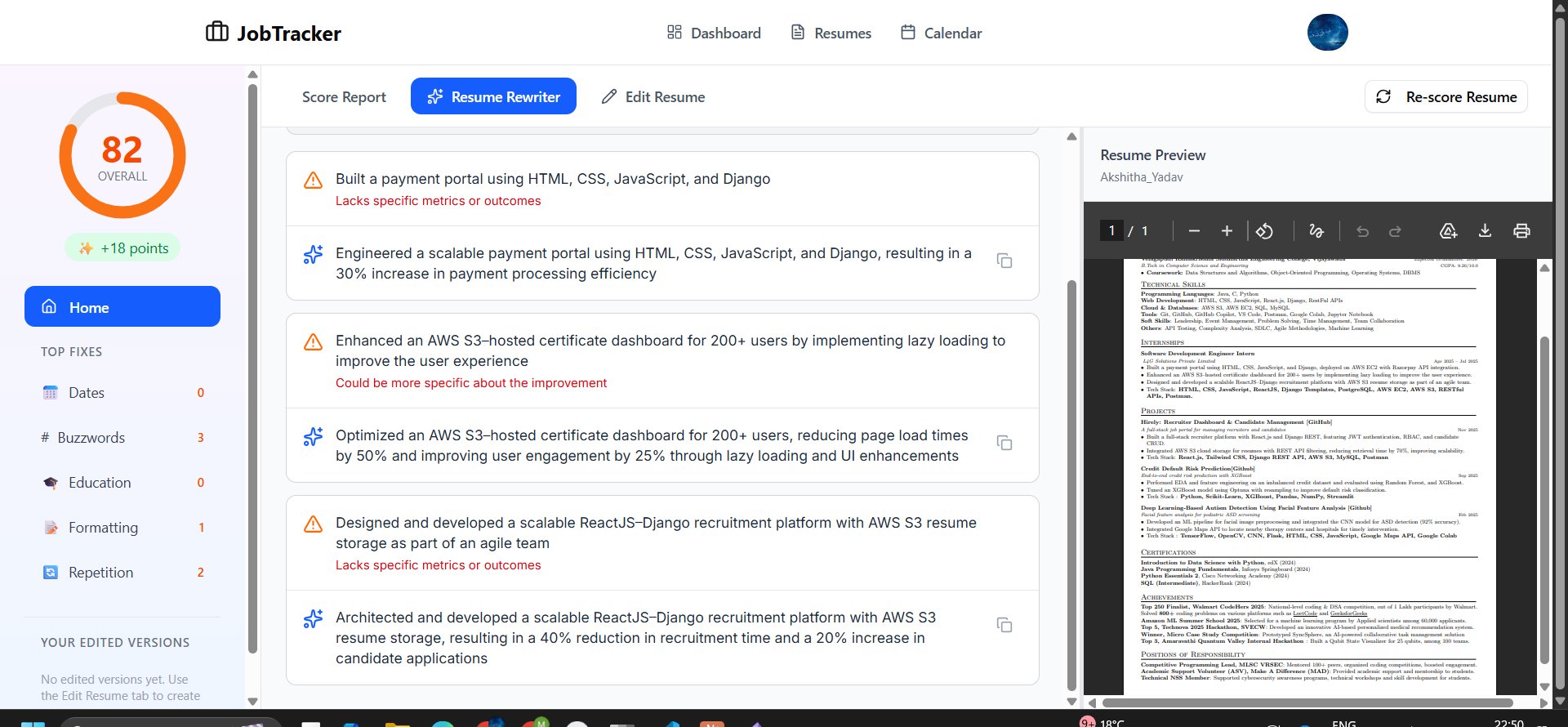Click the Formatting document icon
This screenshot has width=1568, height=727.
click(51, 528)
